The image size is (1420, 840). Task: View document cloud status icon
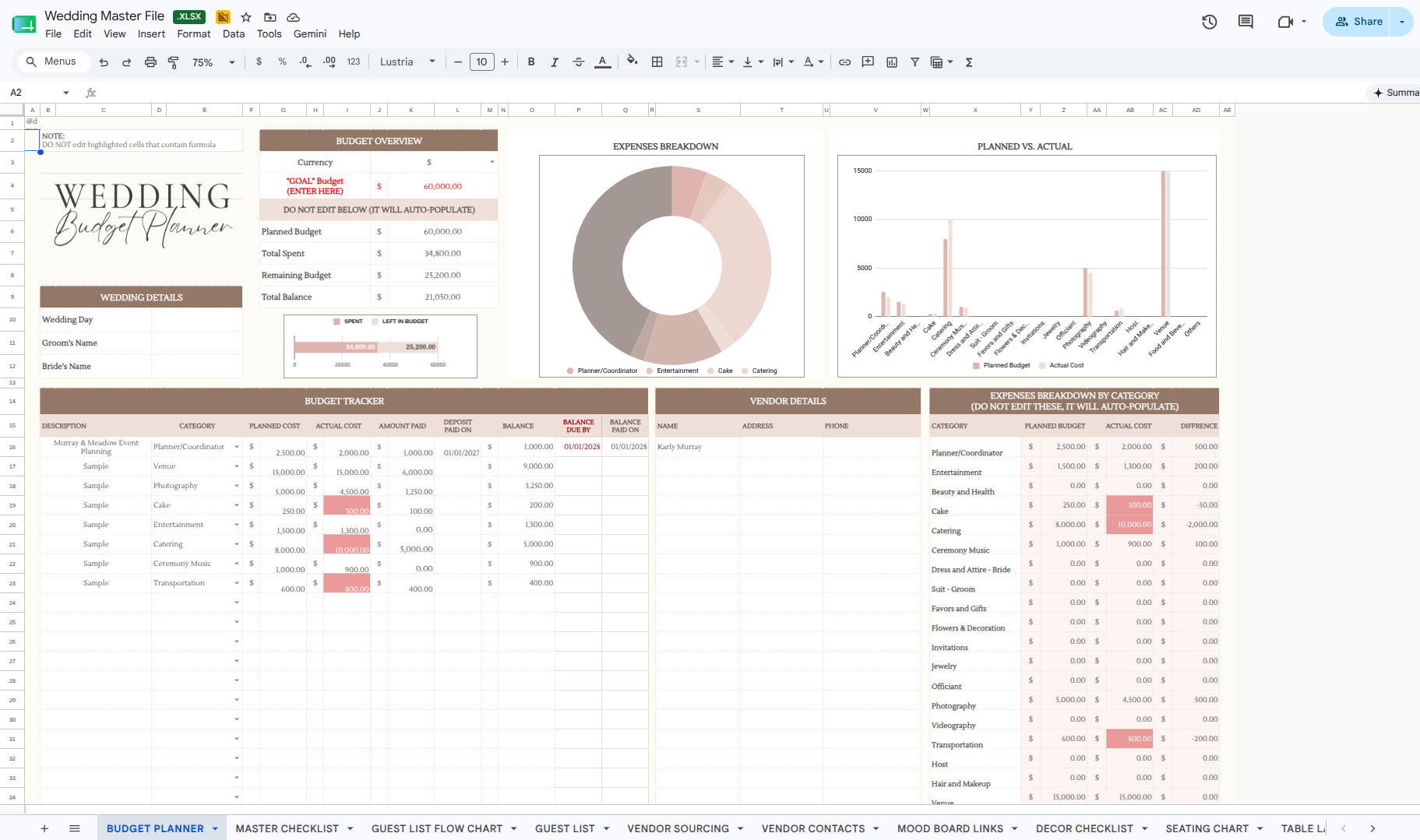(294, 17)
